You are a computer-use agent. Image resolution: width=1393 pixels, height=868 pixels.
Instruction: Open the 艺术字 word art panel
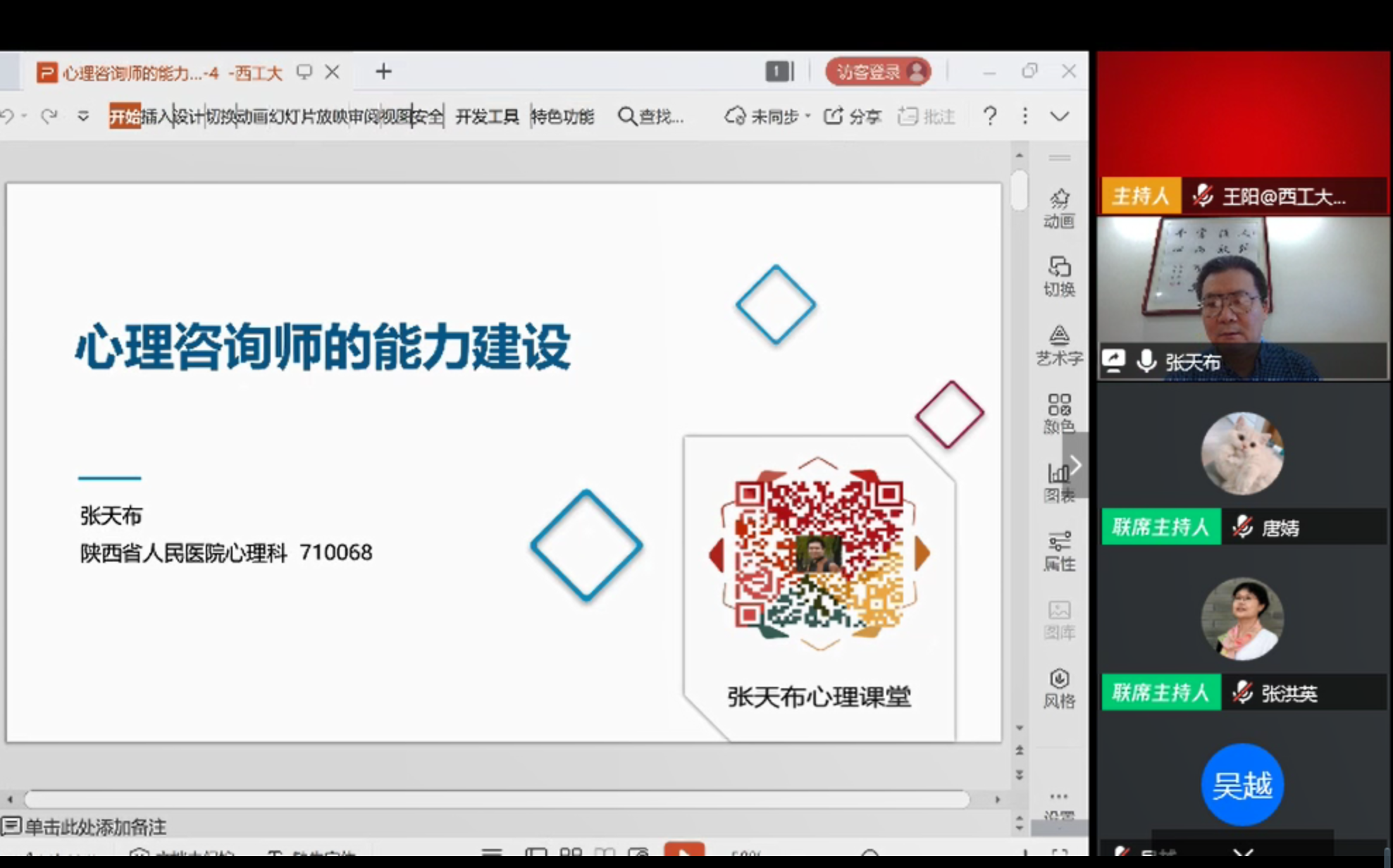[x=1059, y=345]
